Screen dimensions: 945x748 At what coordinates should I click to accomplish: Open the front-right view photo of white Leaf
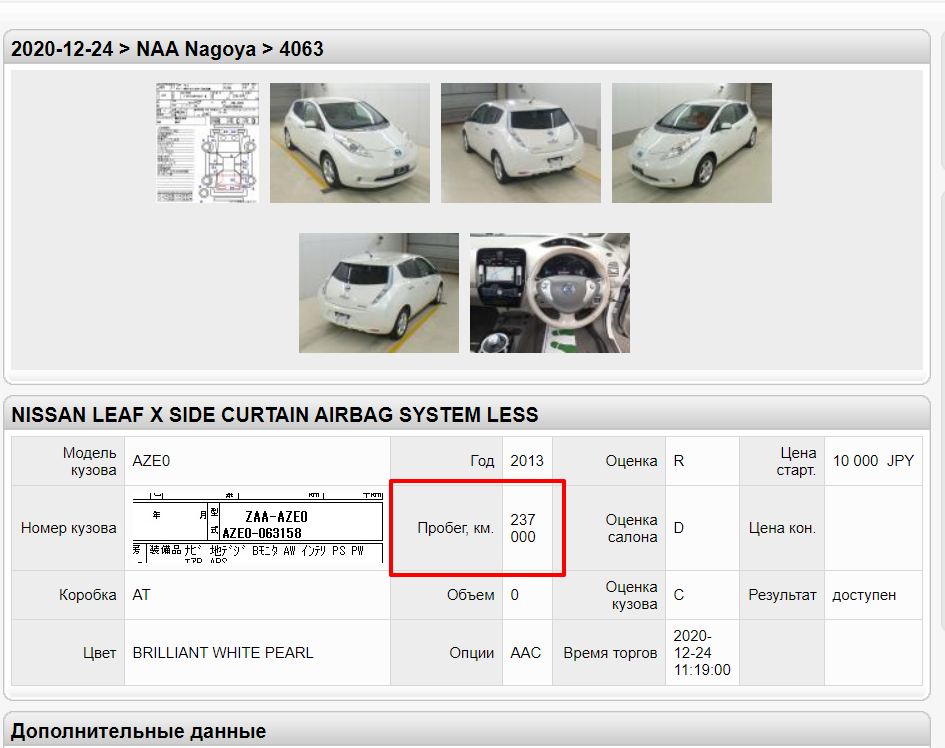pos(350,143)
